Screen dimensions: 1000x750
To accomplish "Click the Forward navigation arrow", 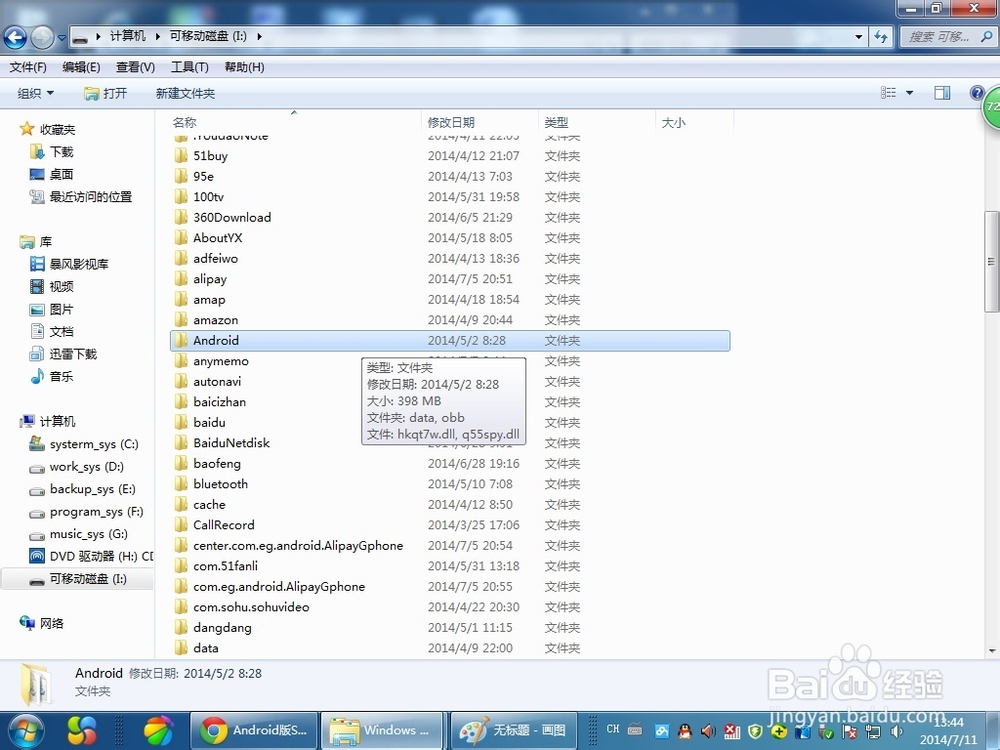I will coord(43,38).
